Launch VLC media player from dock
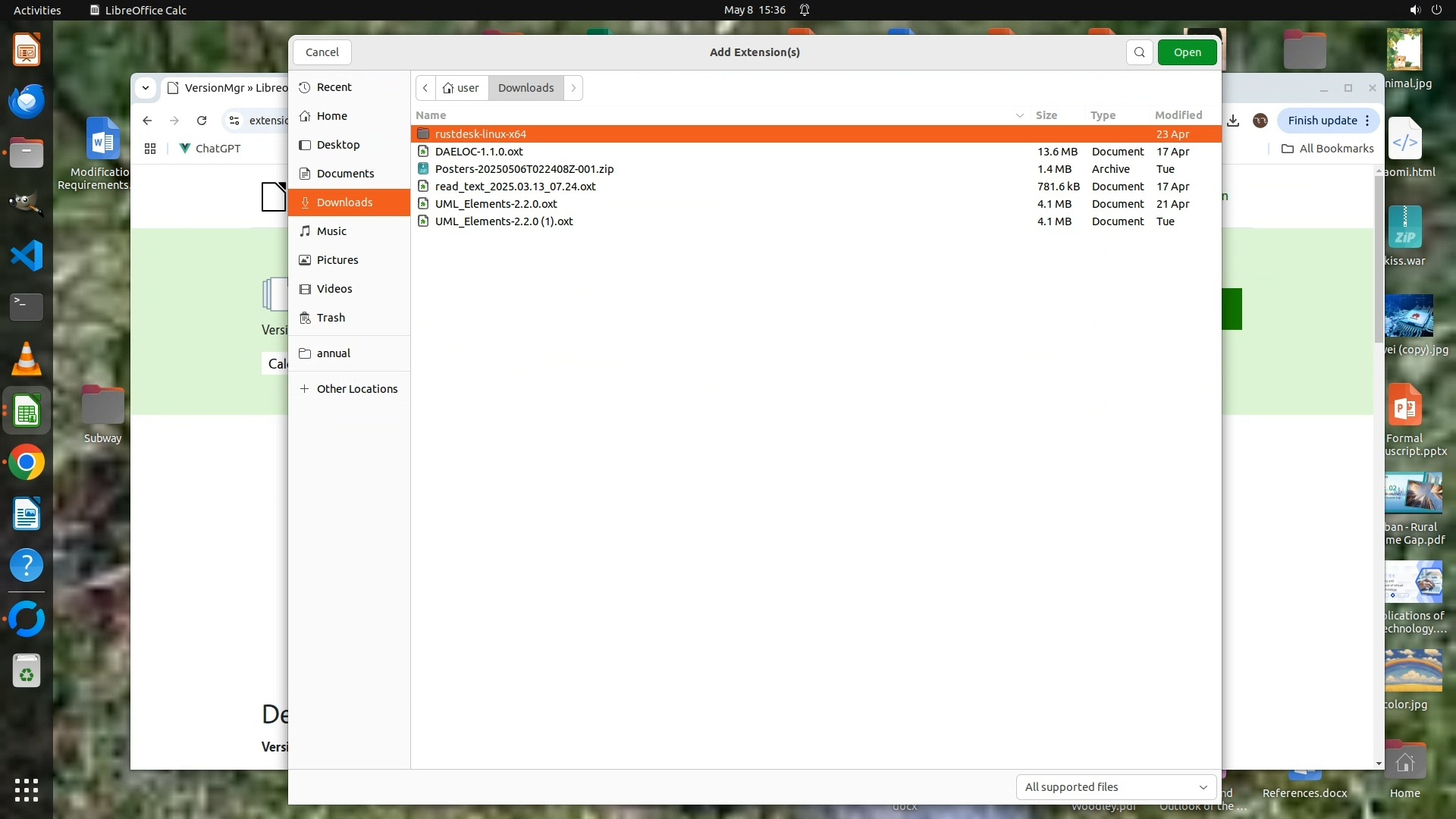 pyautogui.click(x=27, y=359)
